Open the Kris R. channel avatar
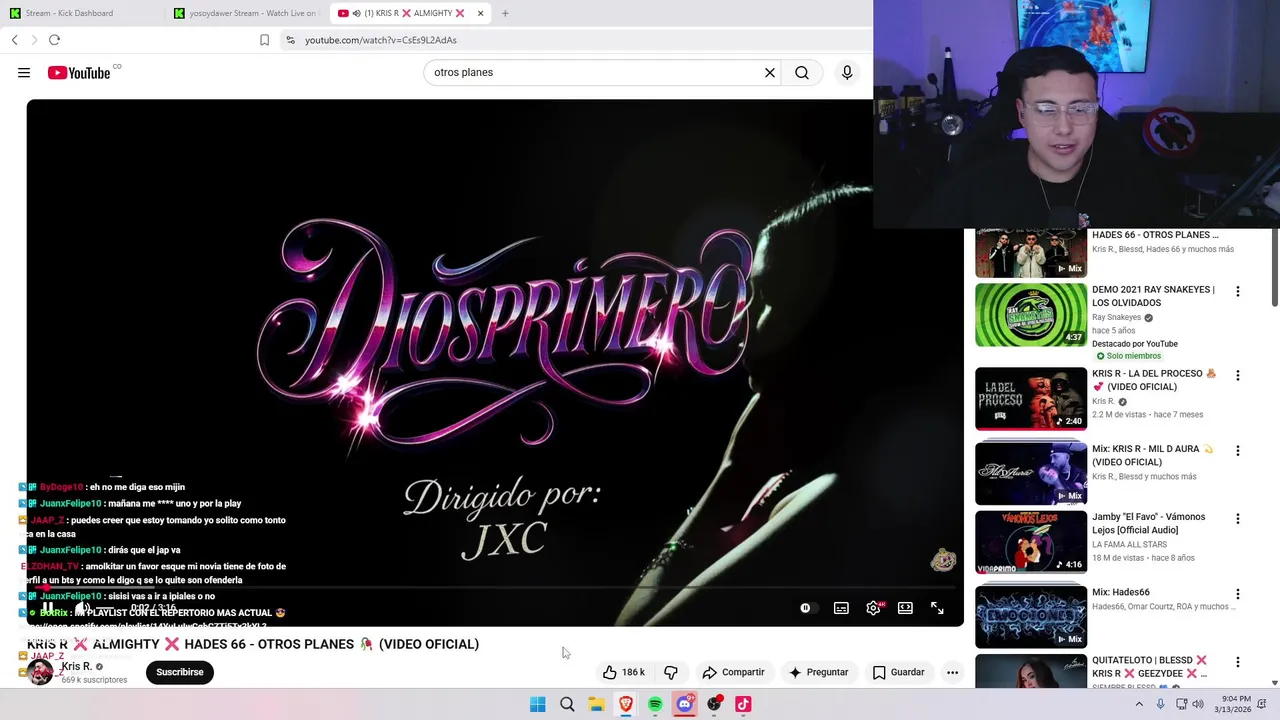Image resolution: width=1280 pixels, height=720 pixels. click(x=40, y=672)
